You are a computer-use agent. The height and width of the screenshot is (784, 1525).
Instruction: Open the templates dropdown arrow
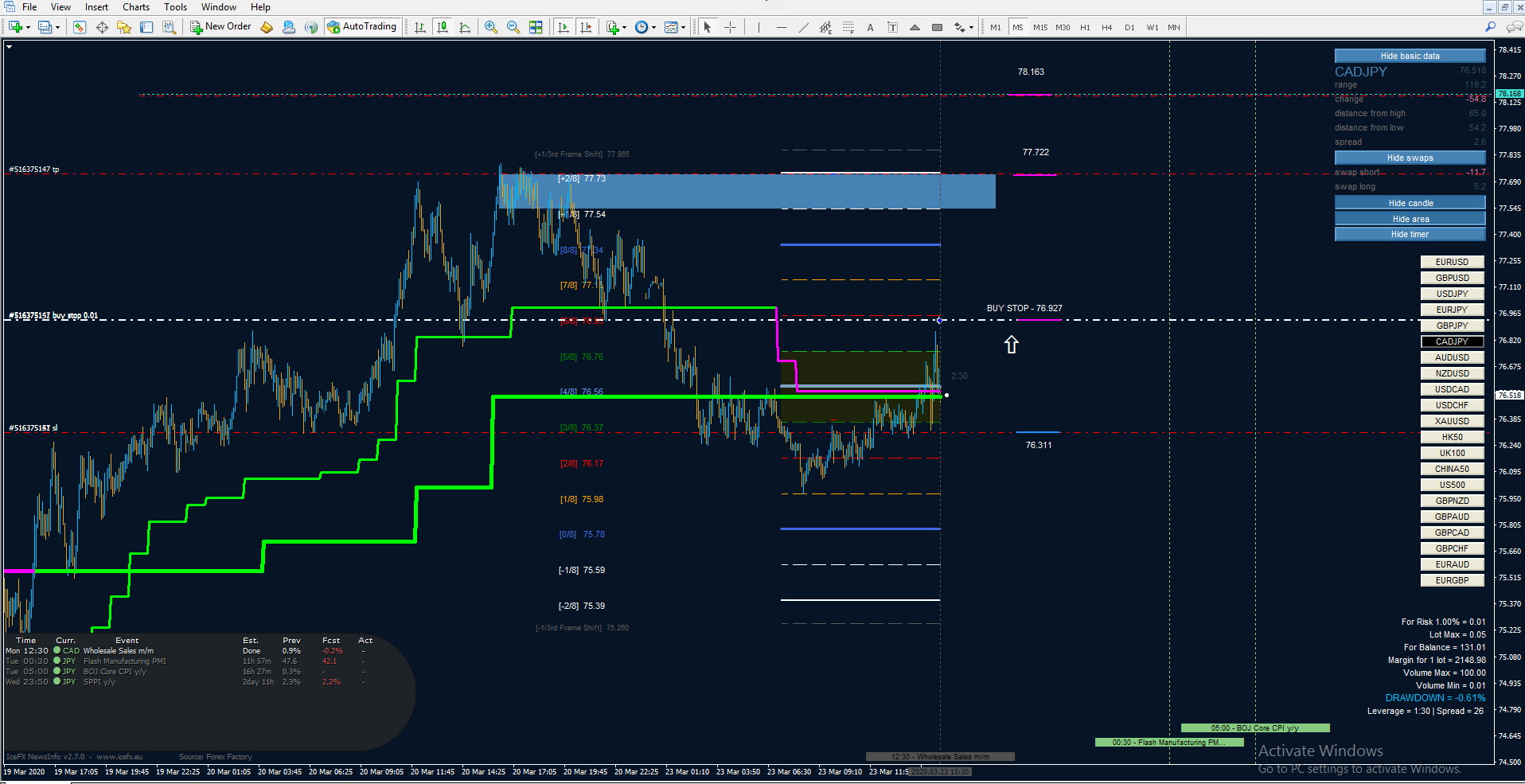click(683, 27)
